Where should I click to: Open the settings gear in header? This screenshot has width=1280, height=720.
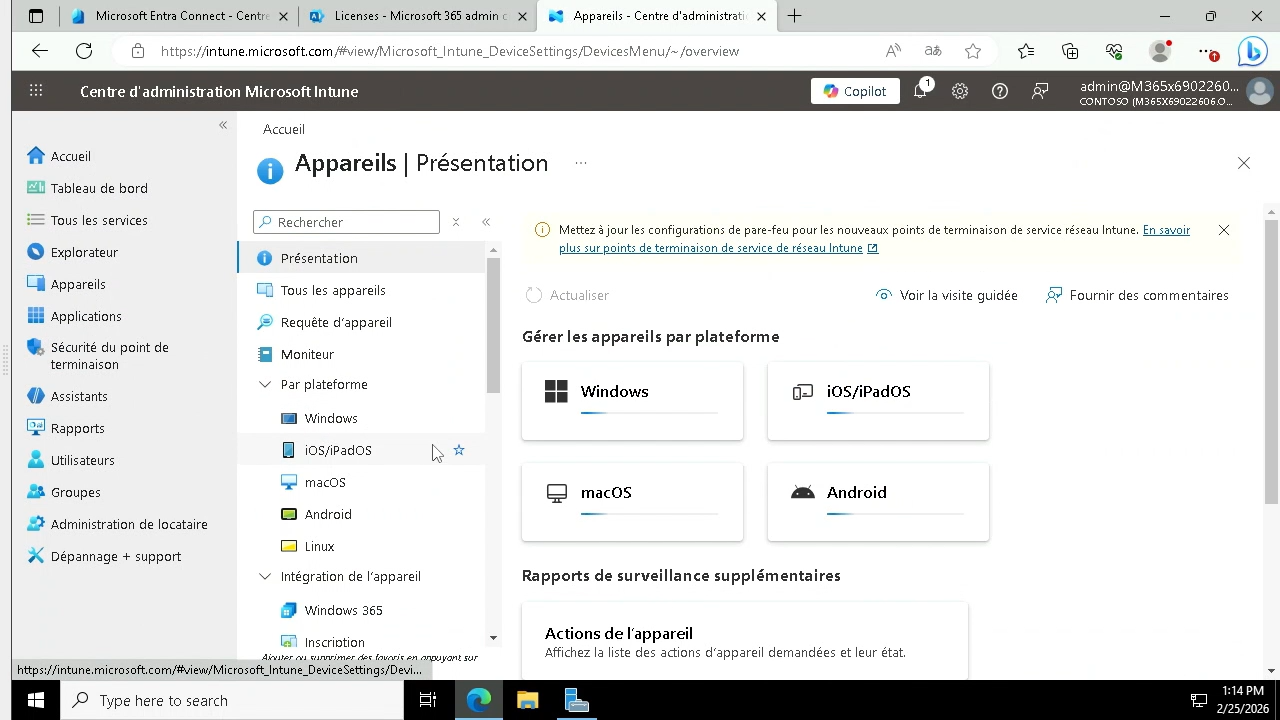coord(960,91)
